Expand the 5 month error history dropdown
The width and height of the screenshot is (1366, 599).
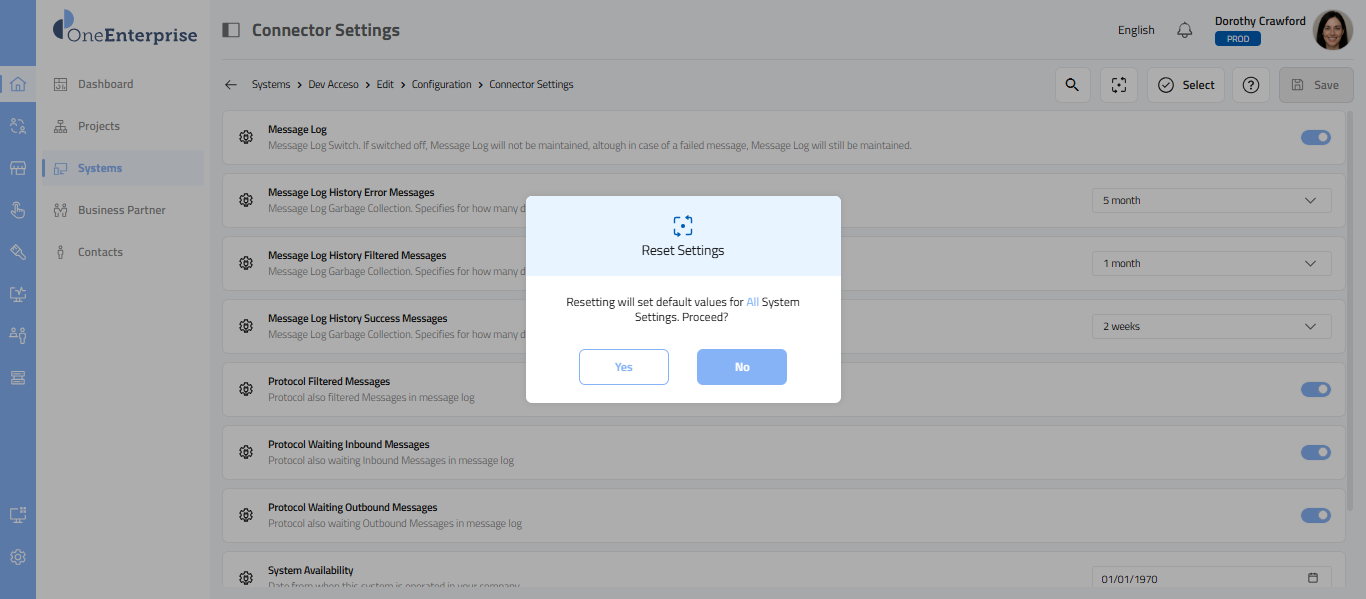coord(1211,200)
